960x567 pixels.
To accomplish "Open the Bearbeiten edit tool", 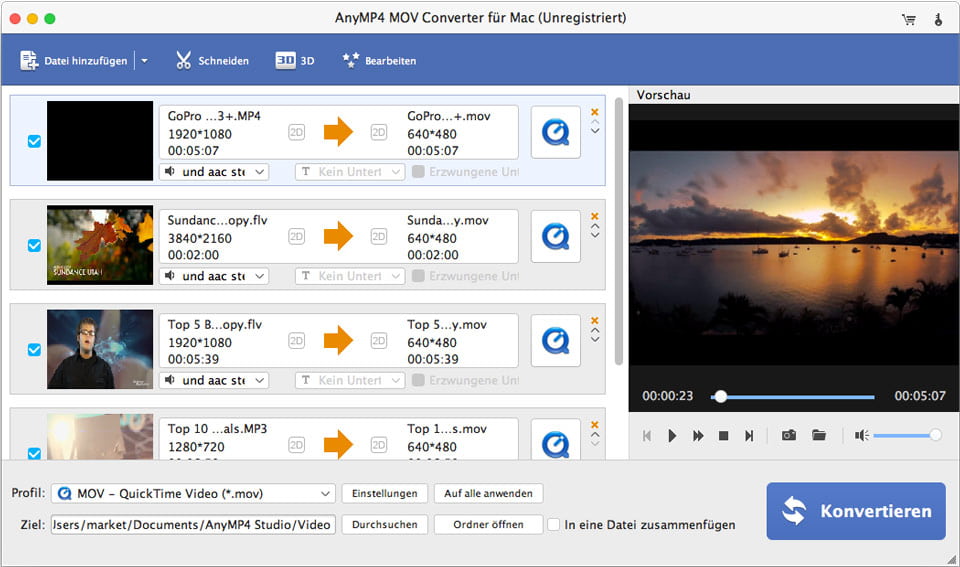I will 379,61.
